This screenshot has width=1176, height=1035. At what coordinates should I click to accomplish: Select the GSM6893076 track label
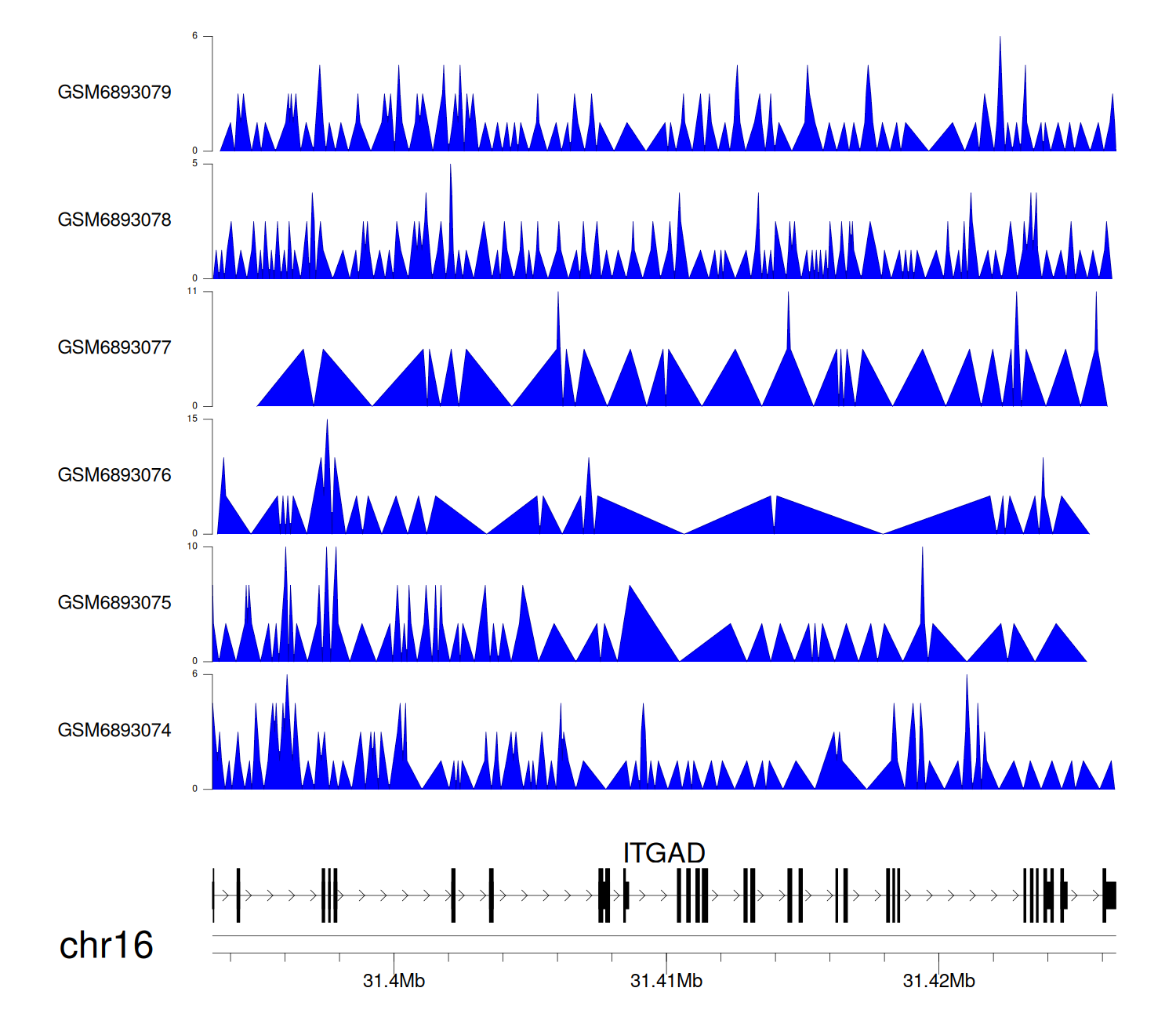click(x=114, y=475)
